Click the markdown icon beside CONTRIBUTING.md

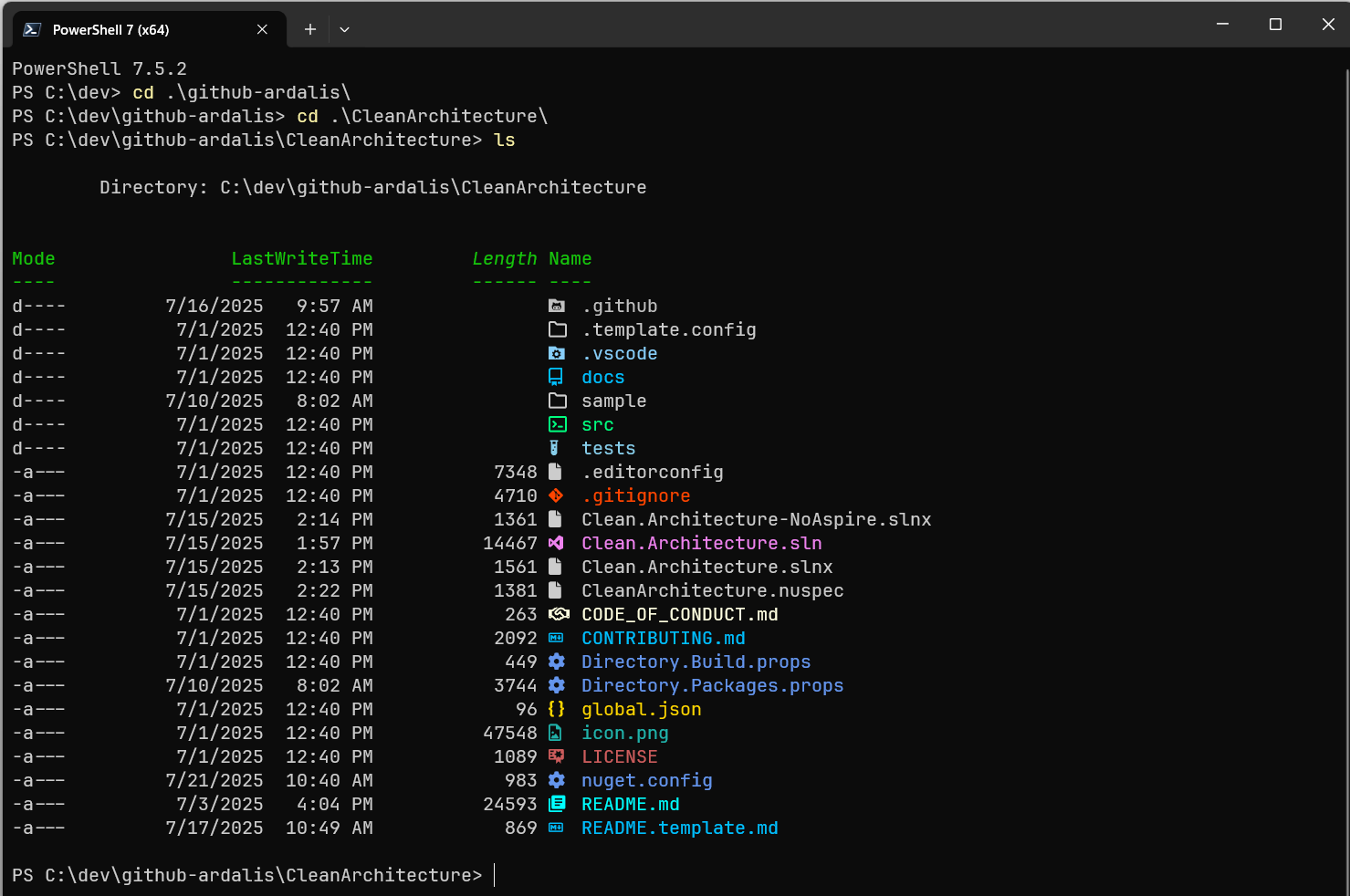557,638
